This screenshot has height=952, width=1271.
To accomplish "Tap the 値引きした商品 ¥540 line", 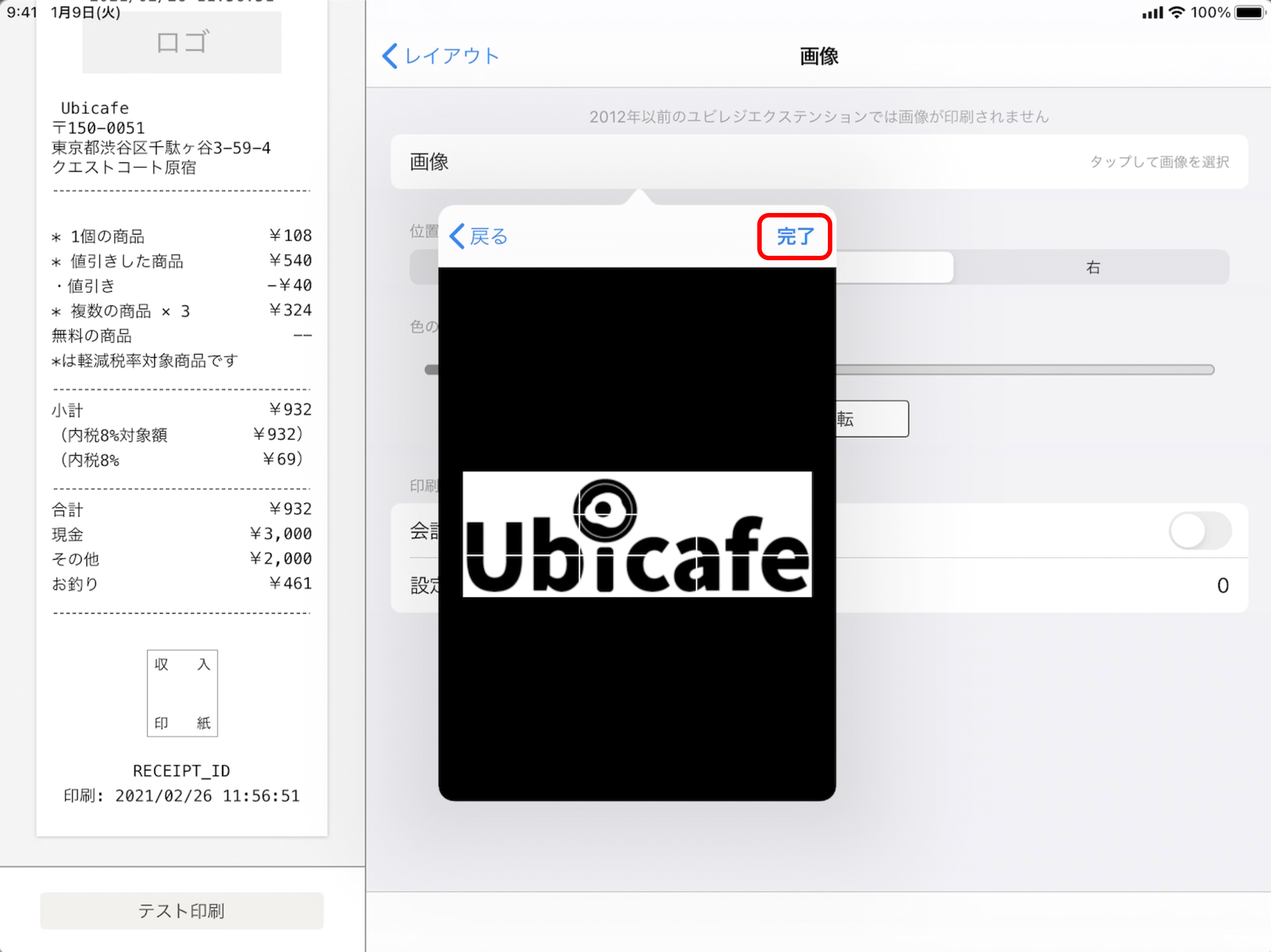I will pos(182,261).
